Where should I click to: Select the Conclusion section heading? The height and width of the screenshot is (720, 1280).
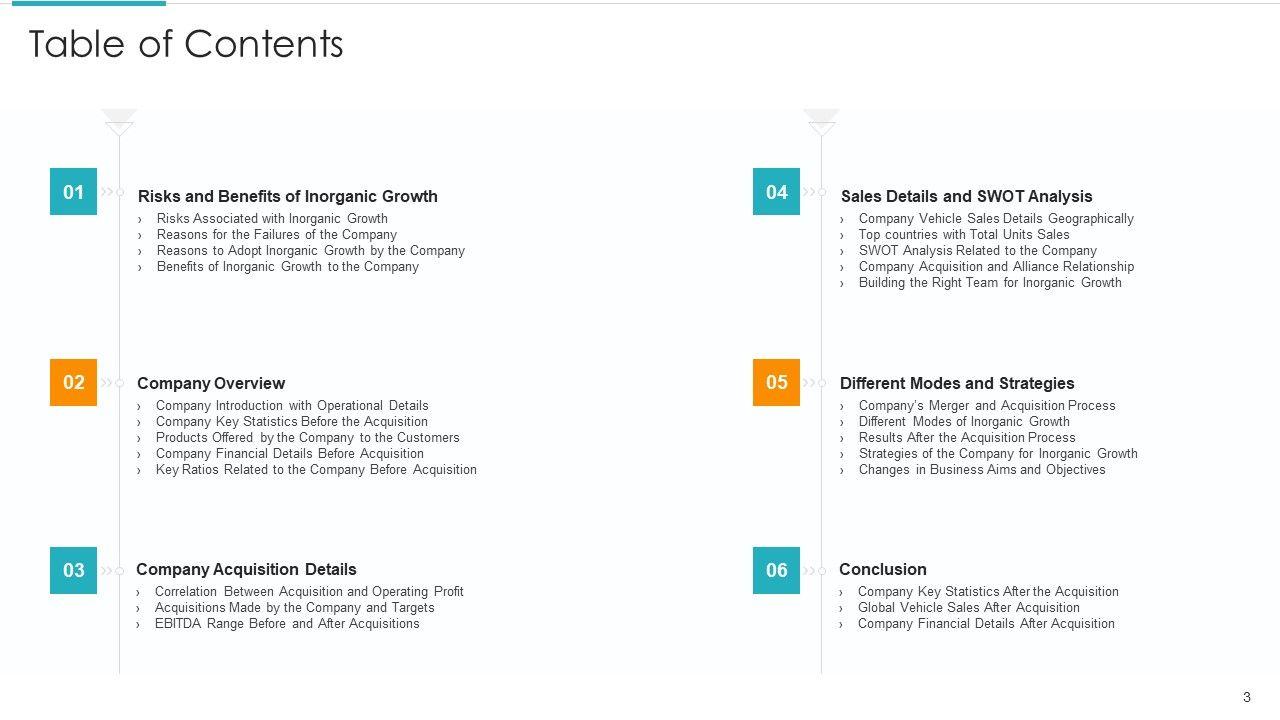883,569
